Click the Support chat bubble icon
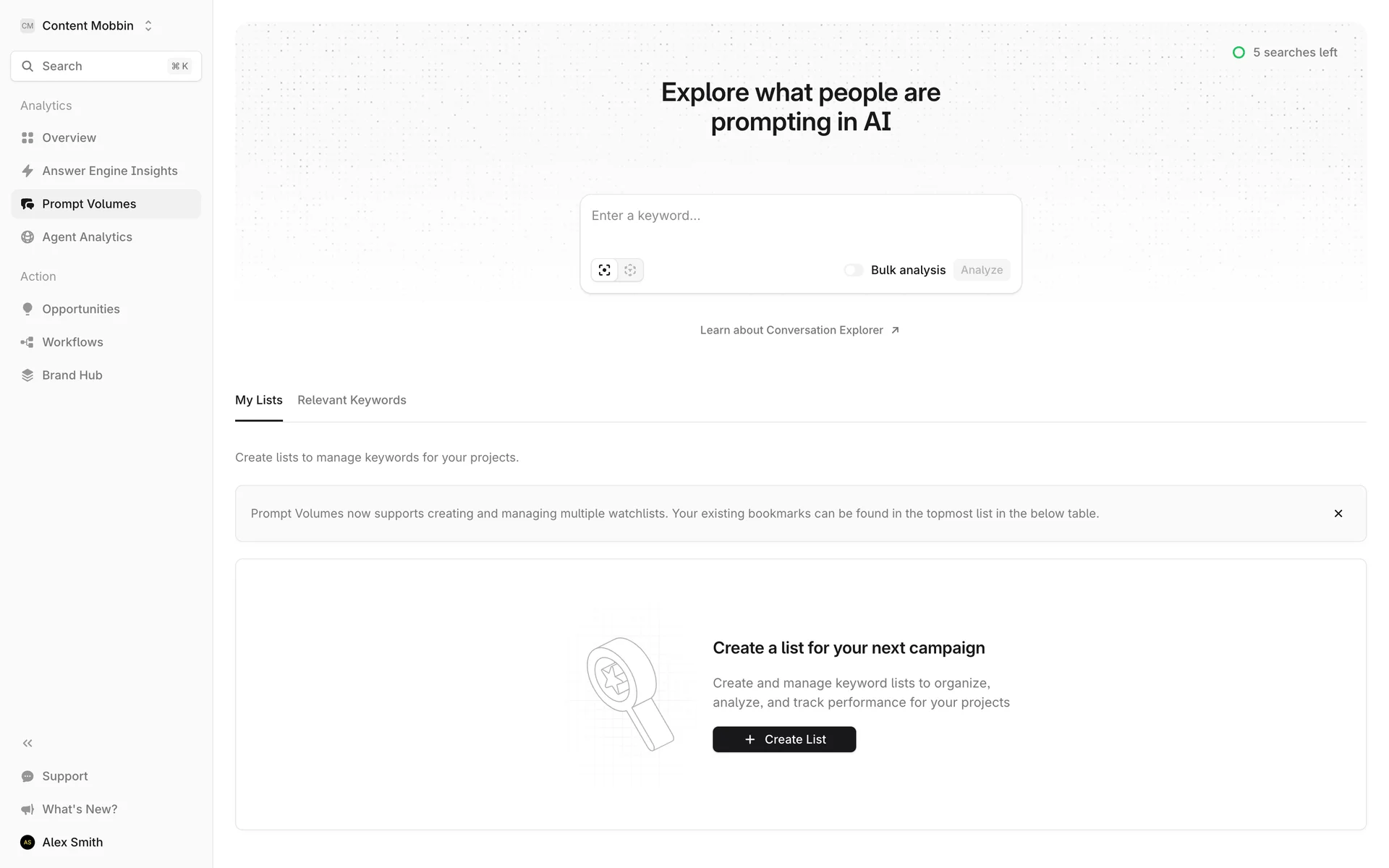Screen dimensions: 1389x868 tap(27, 776)
